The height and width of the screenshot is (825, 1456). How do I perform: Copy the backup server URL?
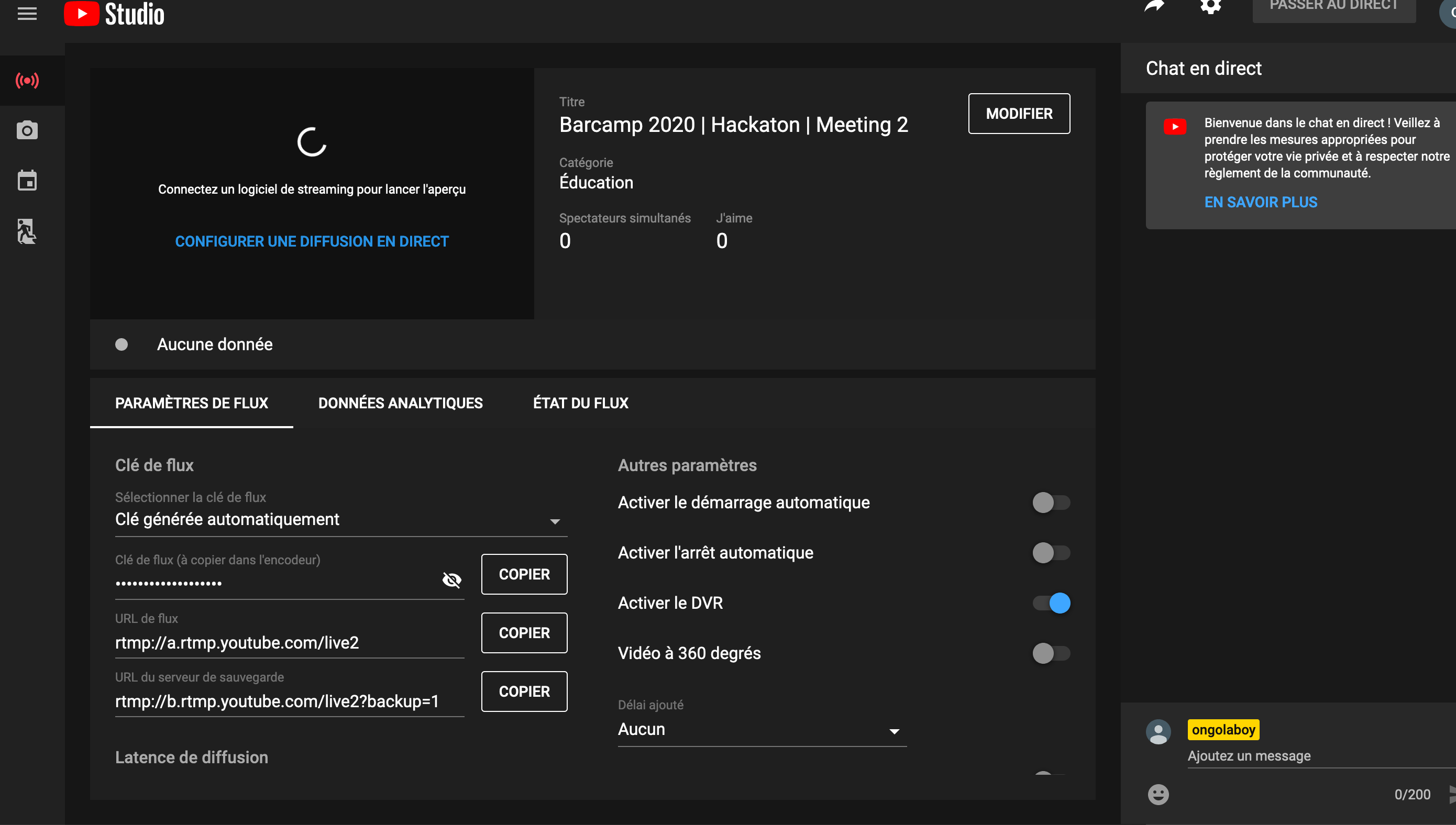coord(524,692)
